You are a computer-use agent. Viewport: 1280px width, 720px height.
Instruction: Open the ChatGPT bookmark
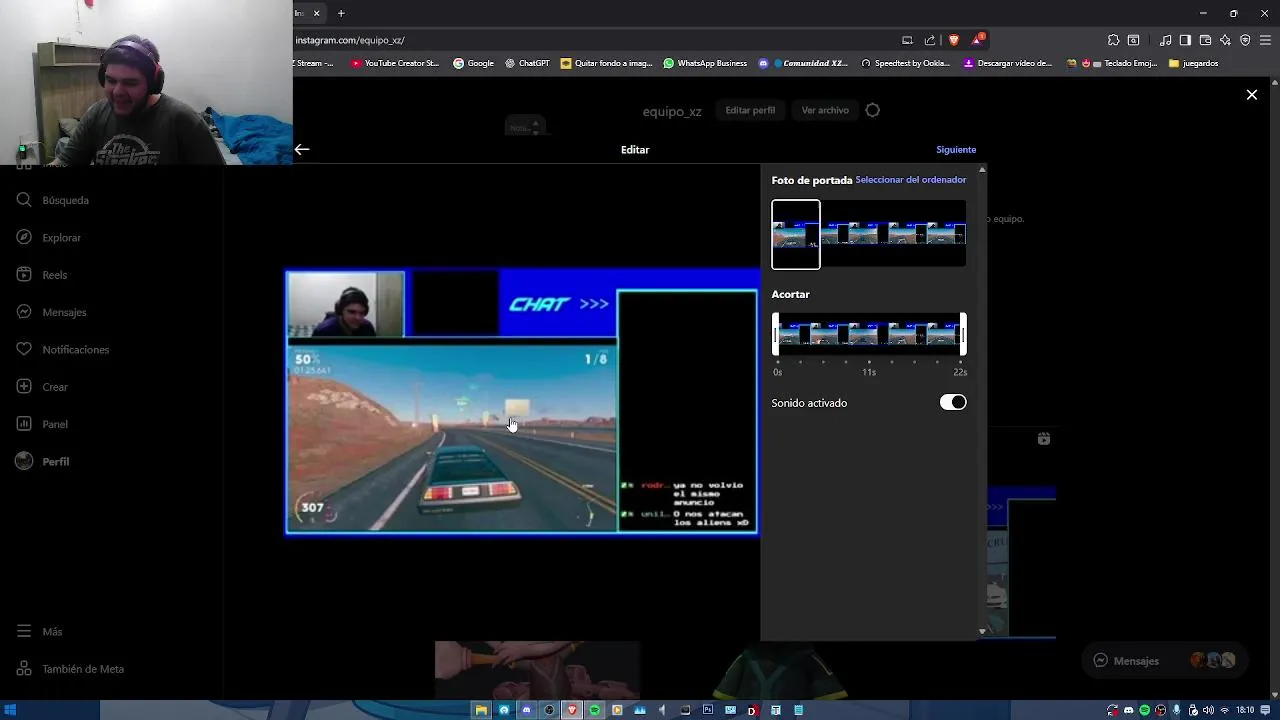click(x=527, y=63)
